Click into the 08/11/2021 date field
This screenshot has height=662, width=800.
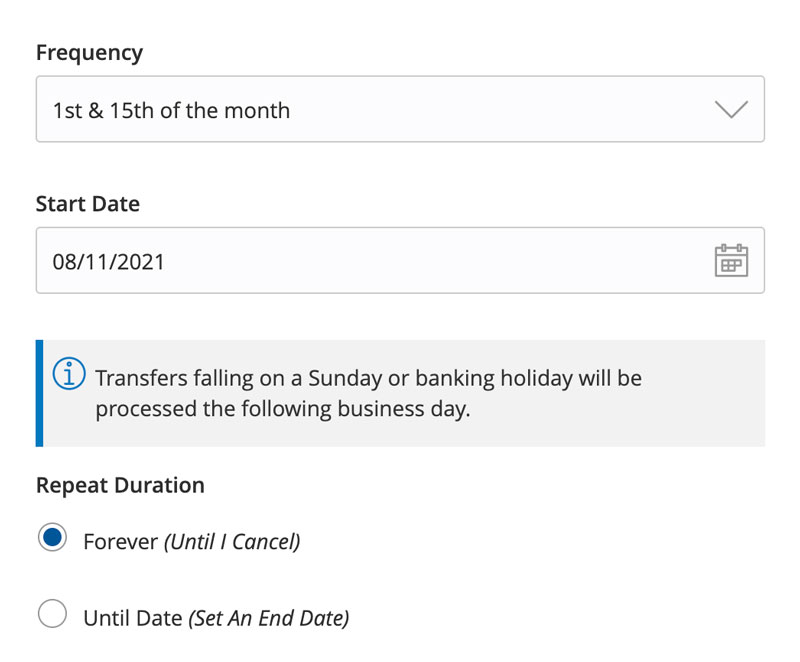(108, 261)
